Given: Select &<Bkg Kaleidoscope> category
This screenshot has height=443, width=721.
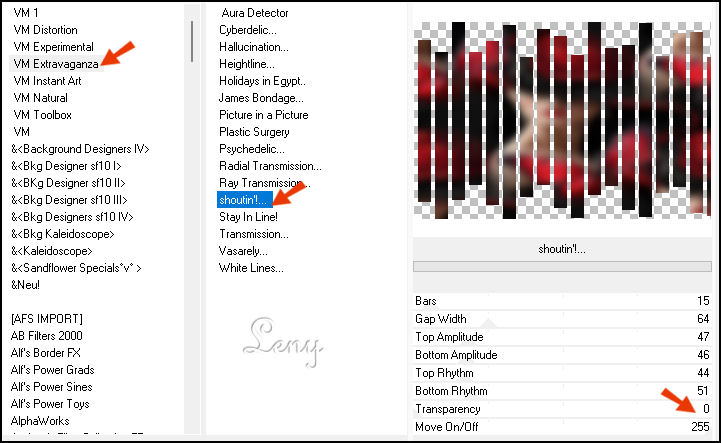Looking at the screenshot, I should pyautogui.click(x=63, y=234).
